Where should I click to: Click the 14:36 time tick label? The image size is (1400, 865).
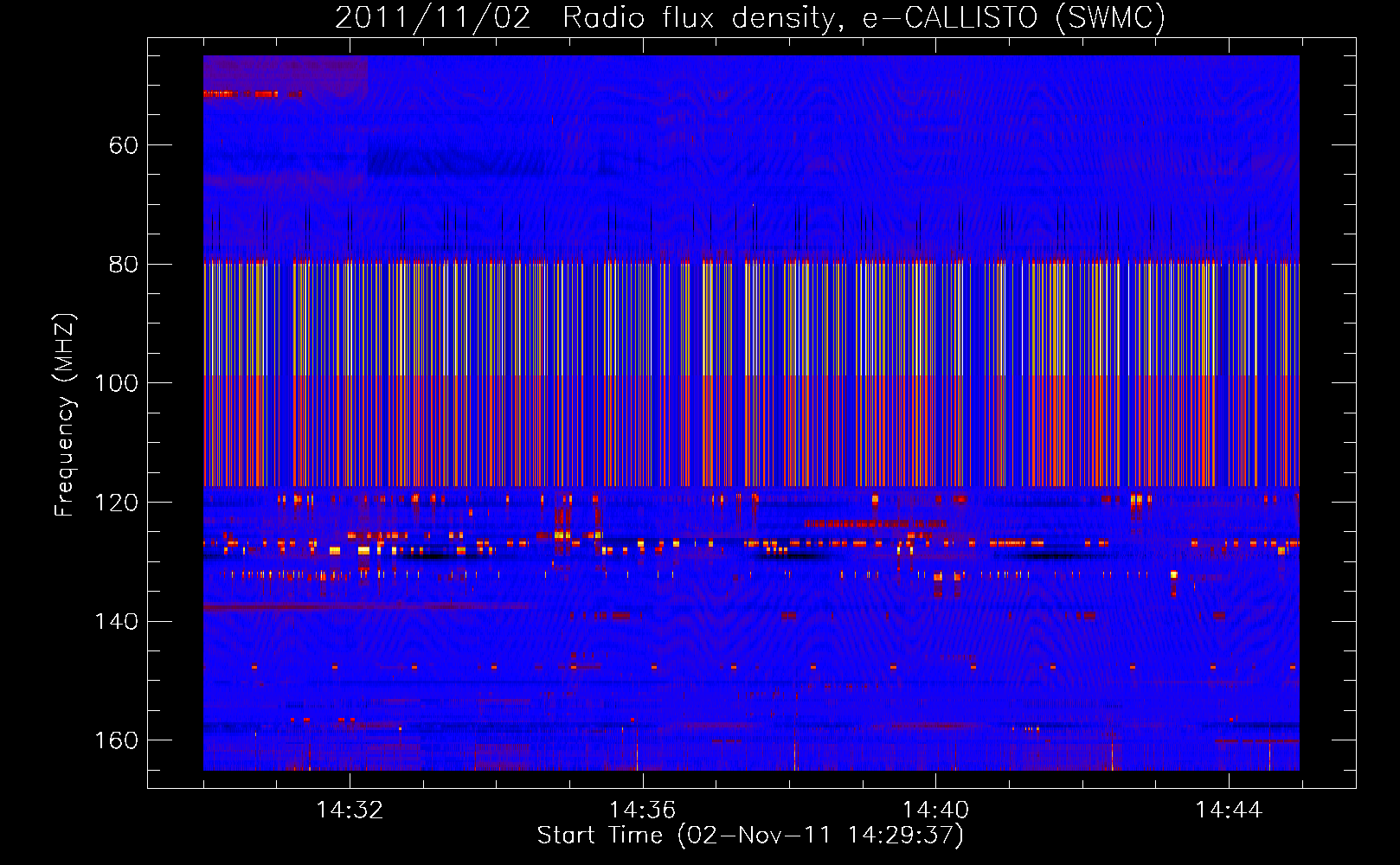point(642,811)
